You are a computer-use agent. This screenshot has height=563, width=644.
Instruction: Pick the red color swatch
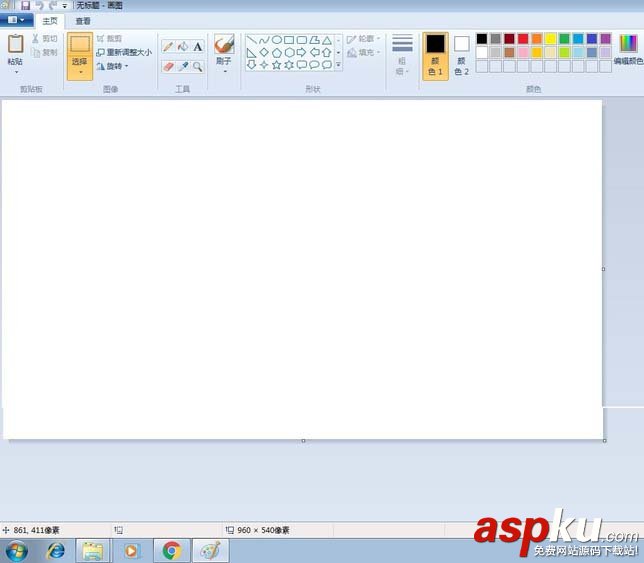(523, 39)
